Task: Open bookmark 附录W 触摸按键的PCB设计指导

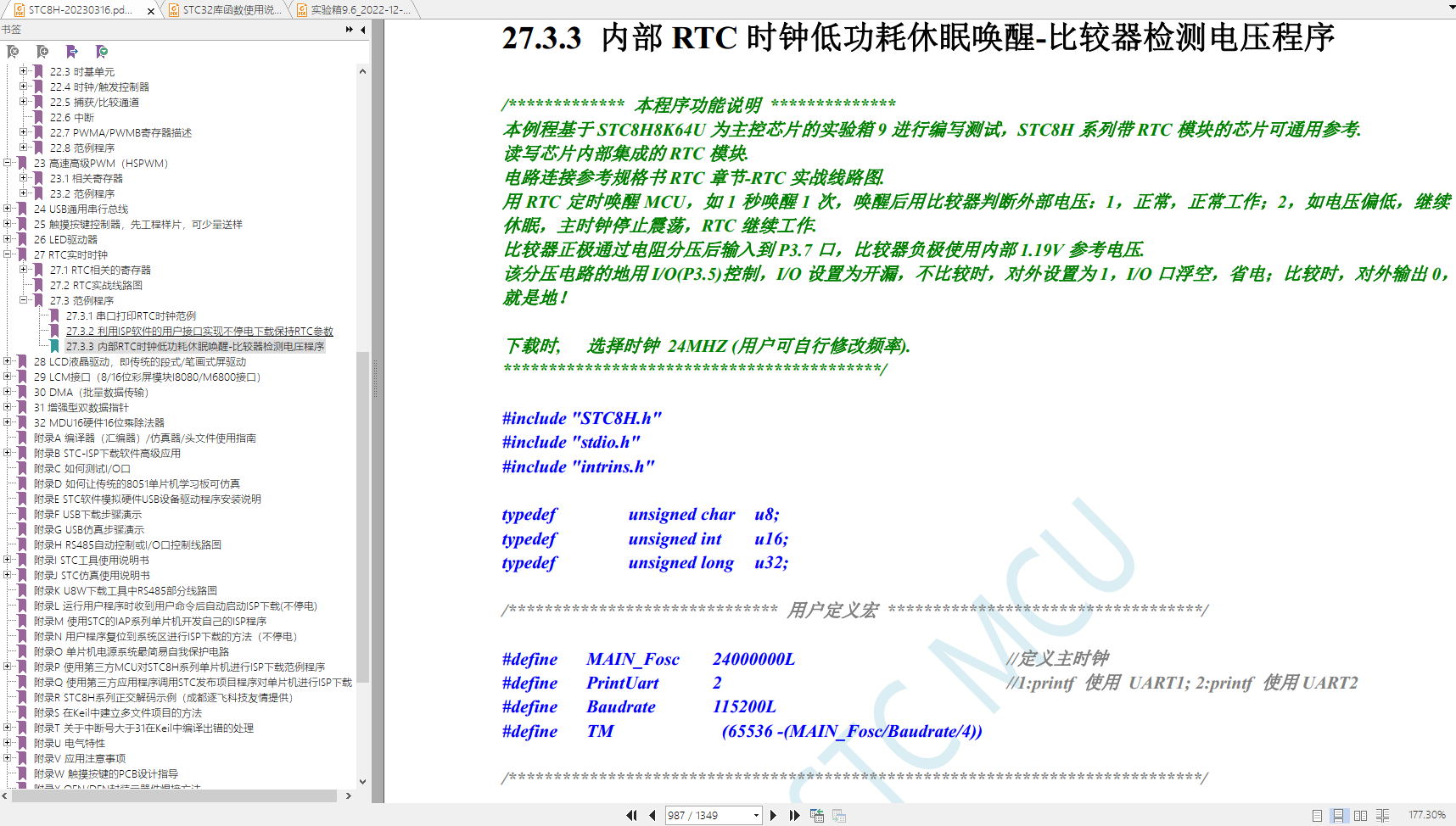Action: point(106,773)
